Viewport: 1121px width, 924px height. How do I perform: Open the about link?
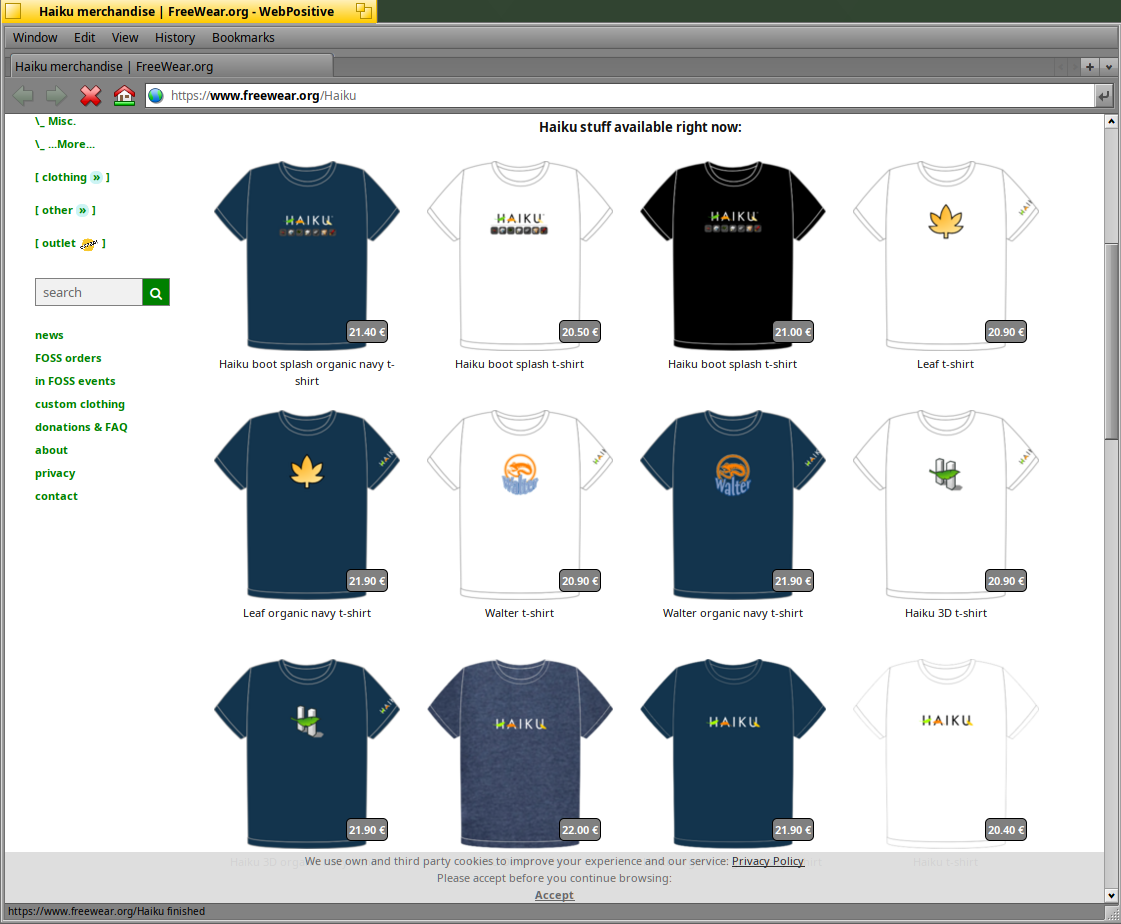[51, 450]
